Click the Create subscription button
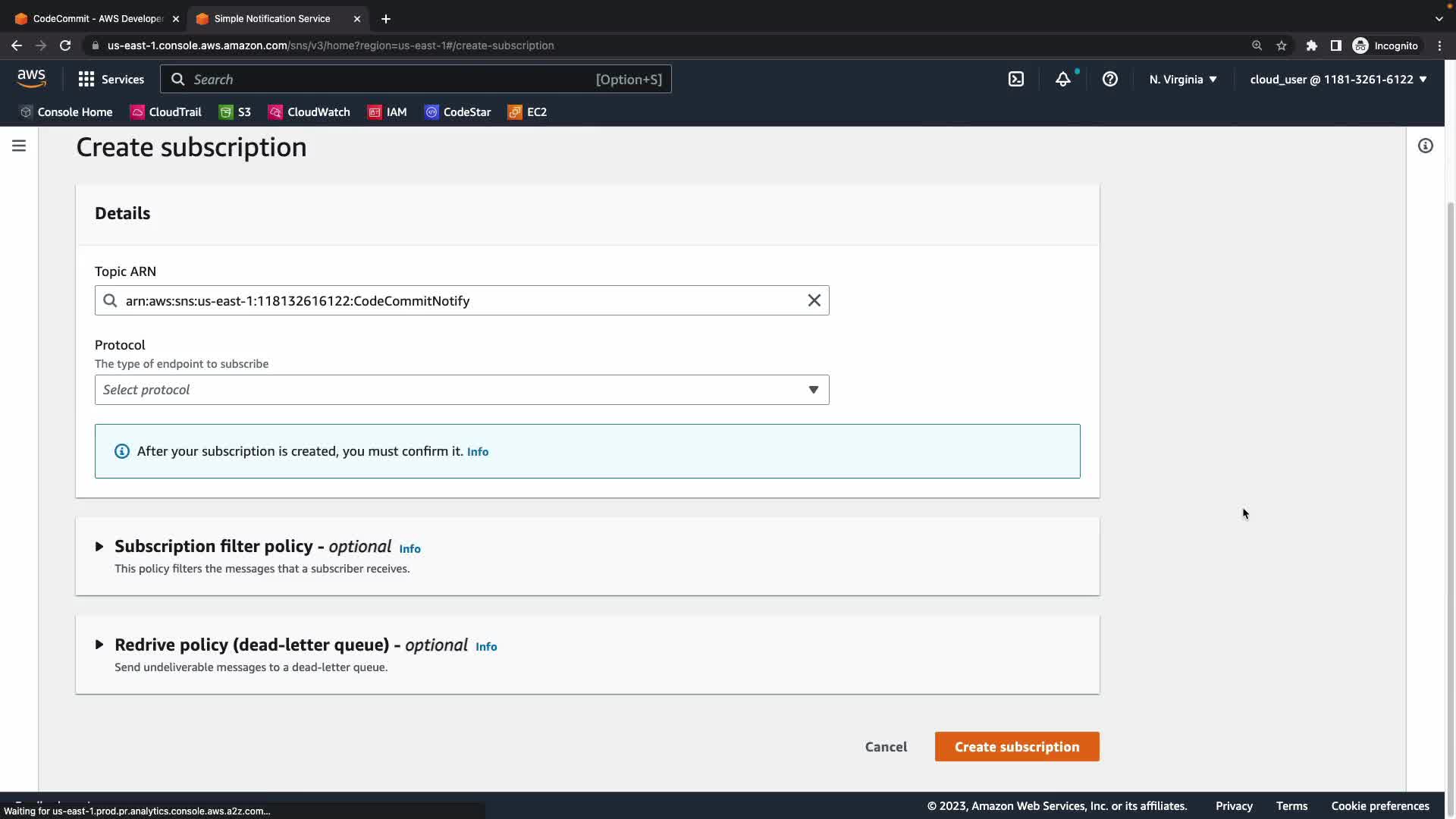The image size is (1456, 819). 1016,746
